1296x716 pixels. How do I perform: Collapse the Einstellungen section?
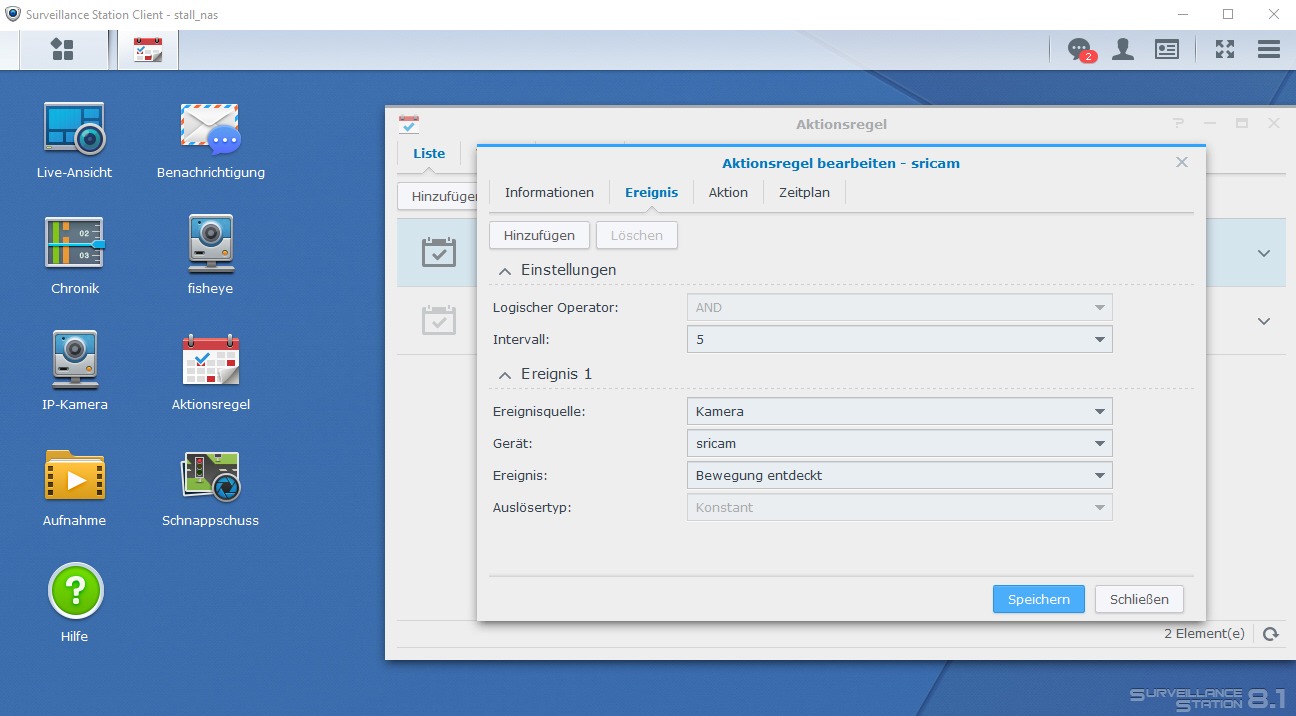(x=505, y=270)
